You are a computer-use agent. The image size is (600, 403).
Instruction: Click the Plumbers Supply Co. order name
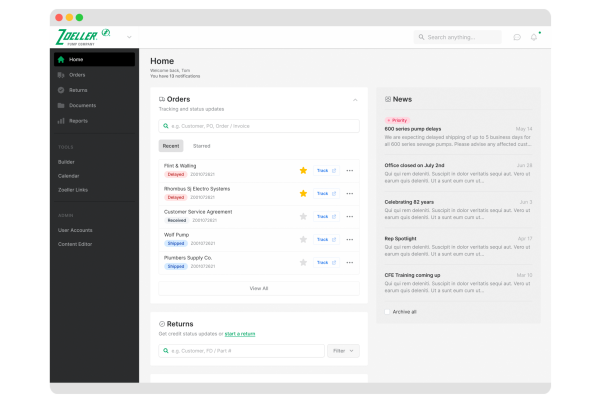[x=188, y=258]
